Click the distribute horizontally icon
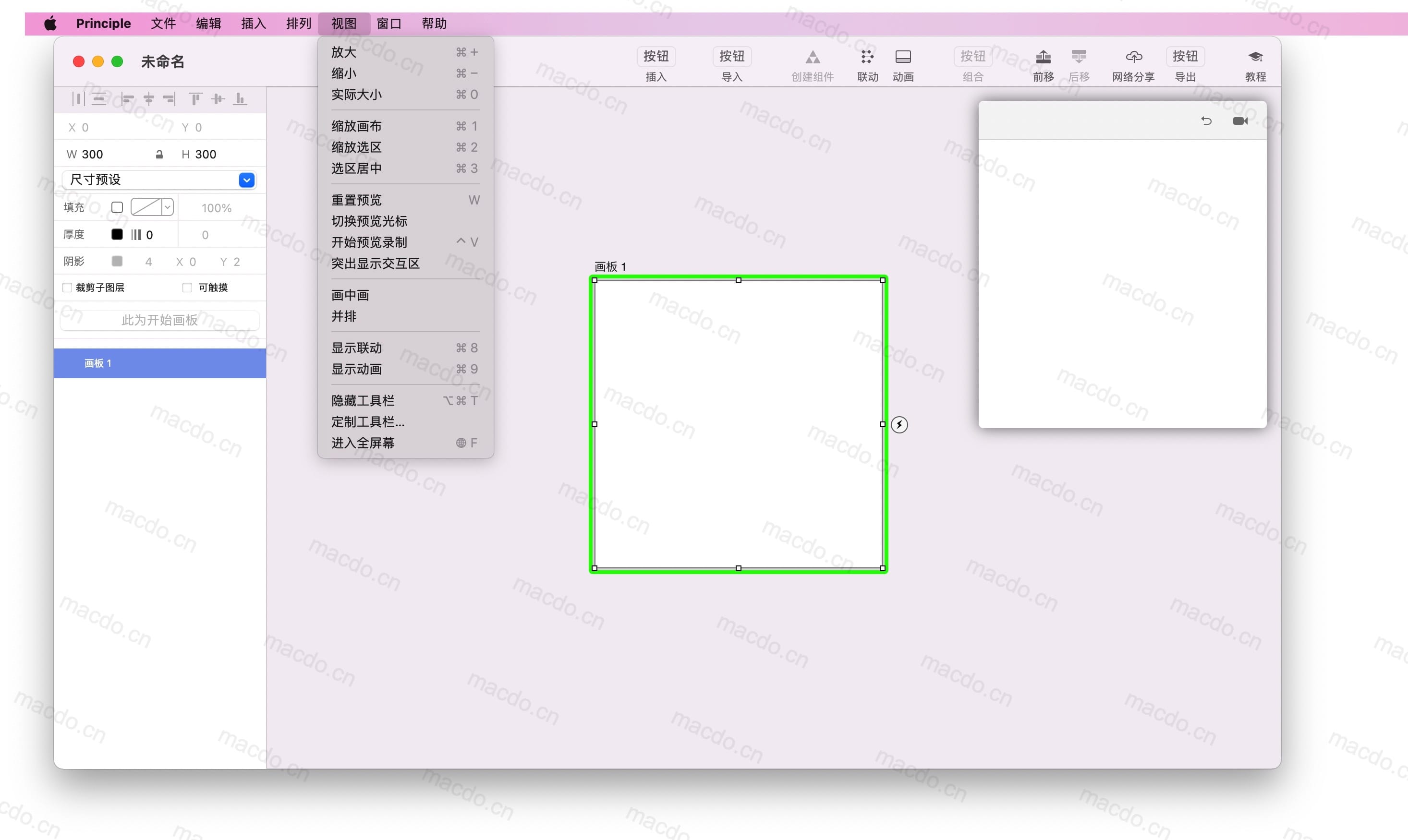1408x840 pixels. click(x=78, y=99)
